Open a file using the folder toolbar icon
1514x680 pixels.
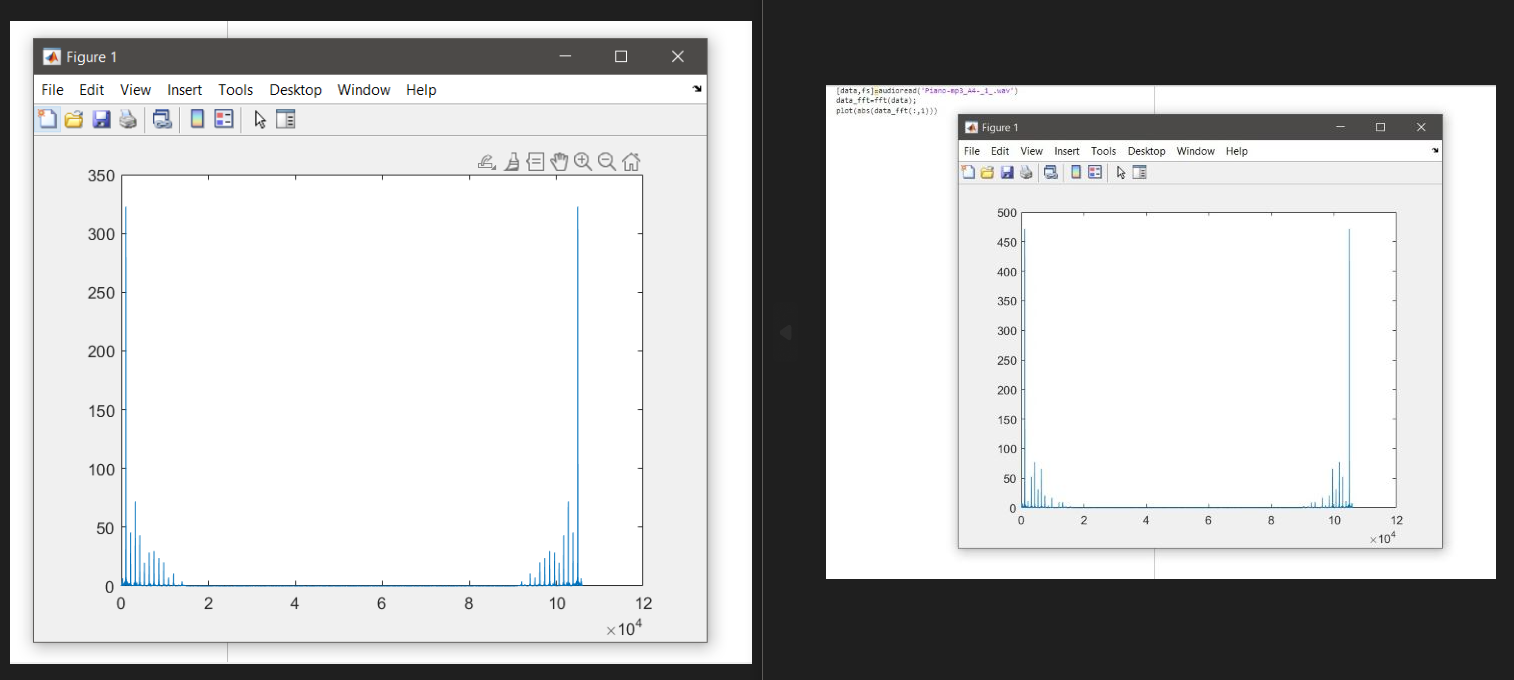74,118
